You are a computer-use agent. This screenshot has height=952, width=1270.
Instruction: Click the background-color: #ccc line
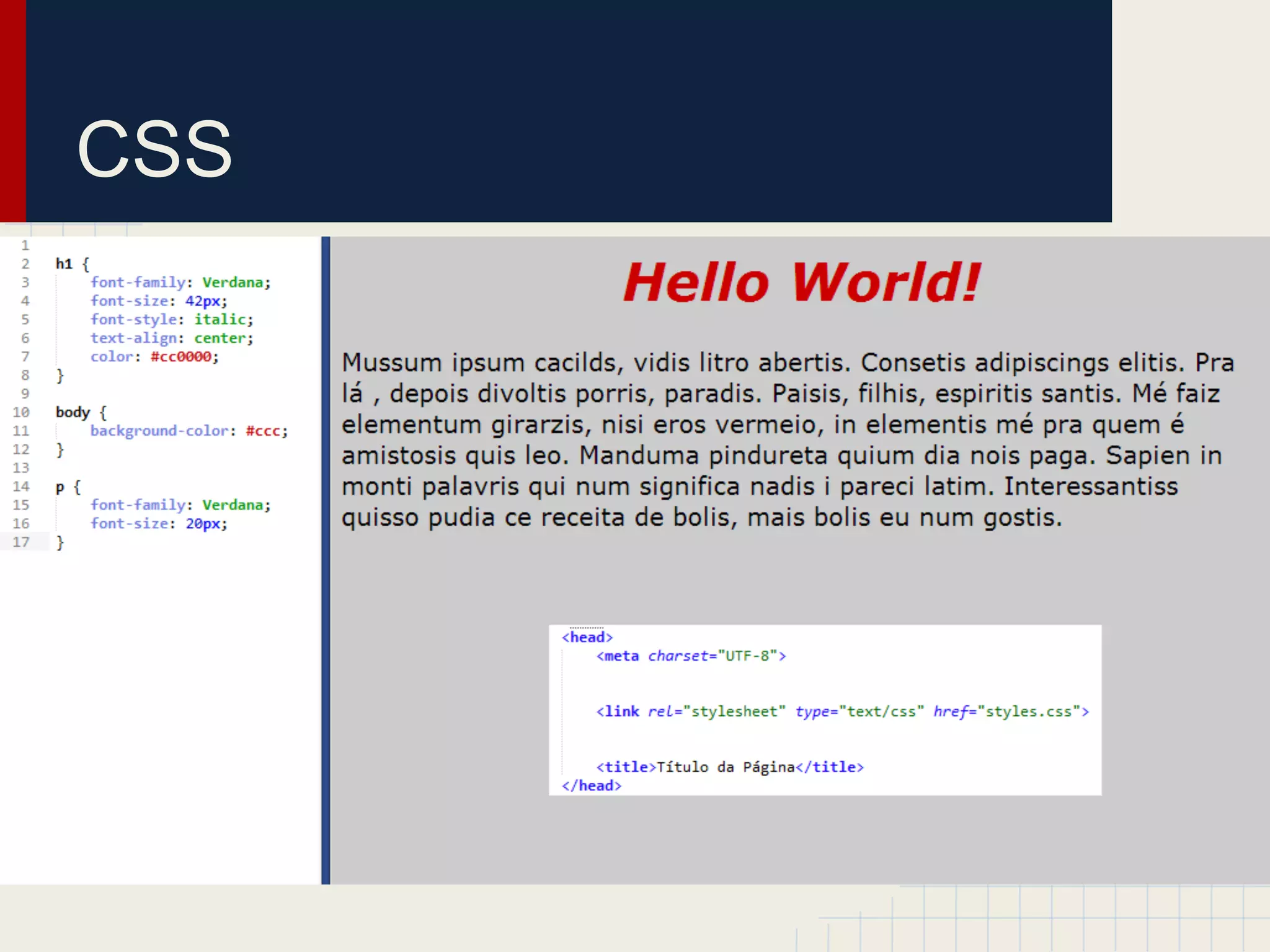click(189, 431)
